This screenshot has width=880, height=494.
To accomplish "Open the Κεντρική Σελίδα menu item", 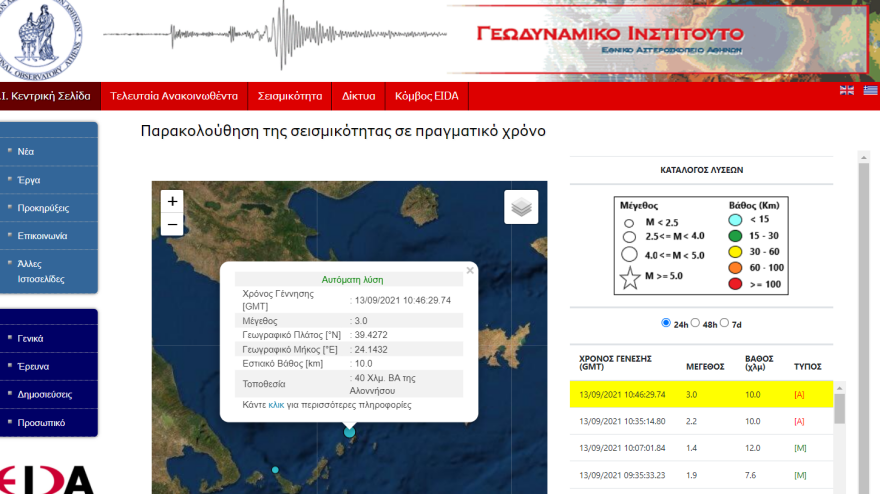I will 50,96.
